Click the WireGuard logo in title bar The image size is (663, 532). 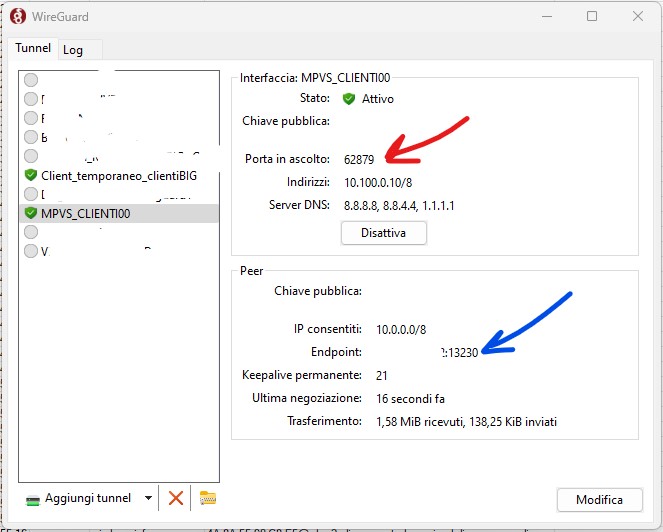click(18, 16)
